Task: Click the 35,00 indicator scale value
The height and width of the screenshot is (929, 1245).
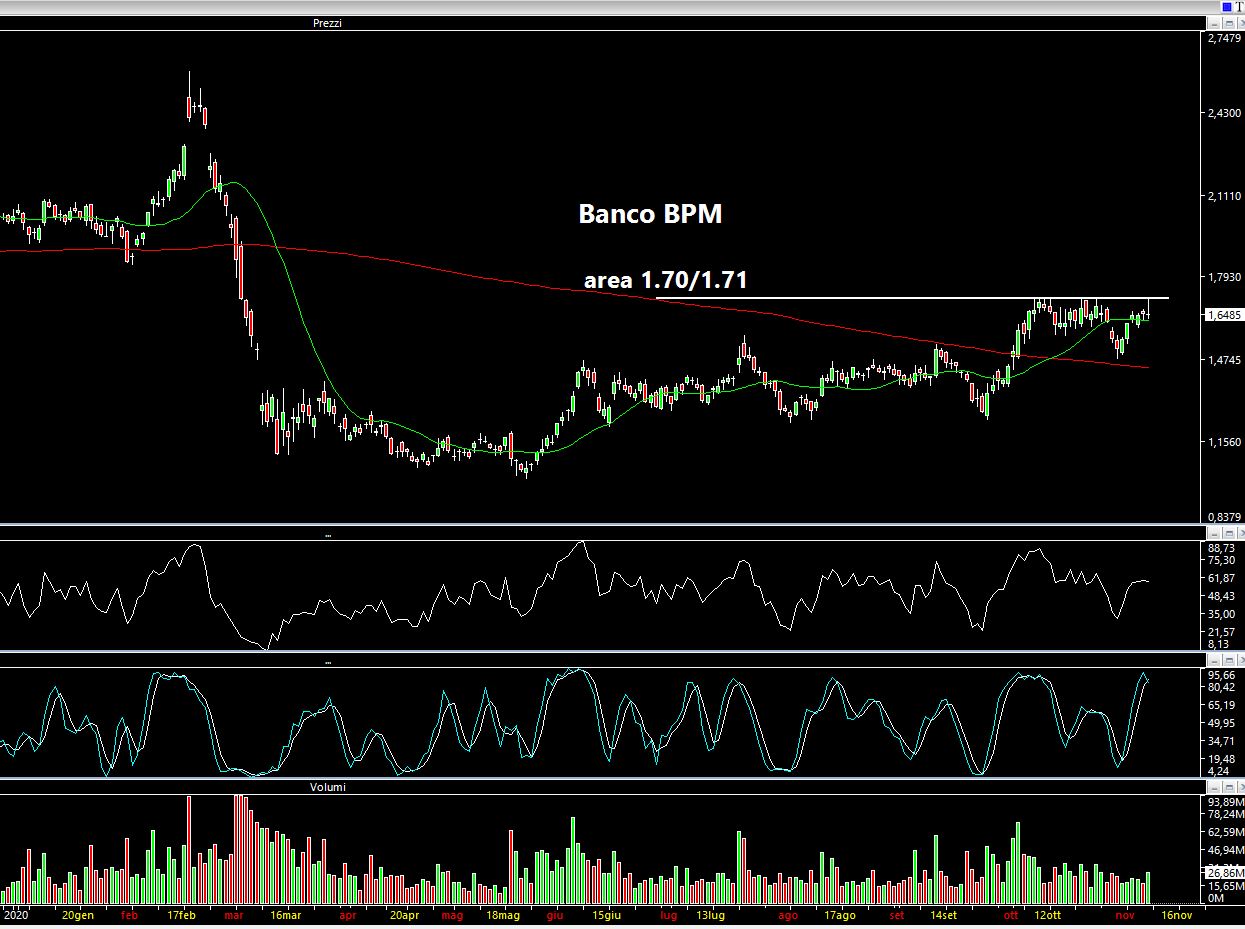Action: (1221, 614)
